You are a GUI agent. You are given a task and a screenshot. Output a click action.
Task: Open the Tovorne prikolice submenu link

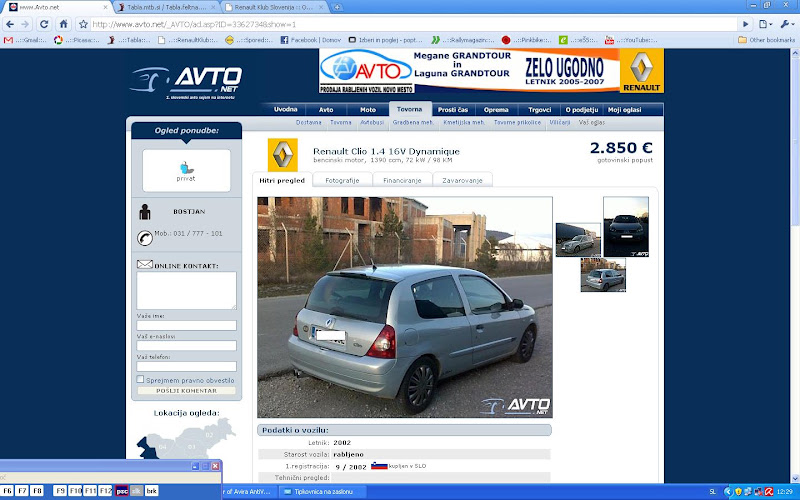click(517, 122)
